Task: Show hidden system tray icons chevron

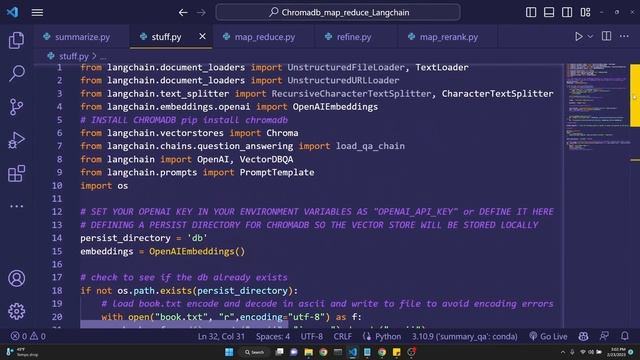Action: pos(563,352)
